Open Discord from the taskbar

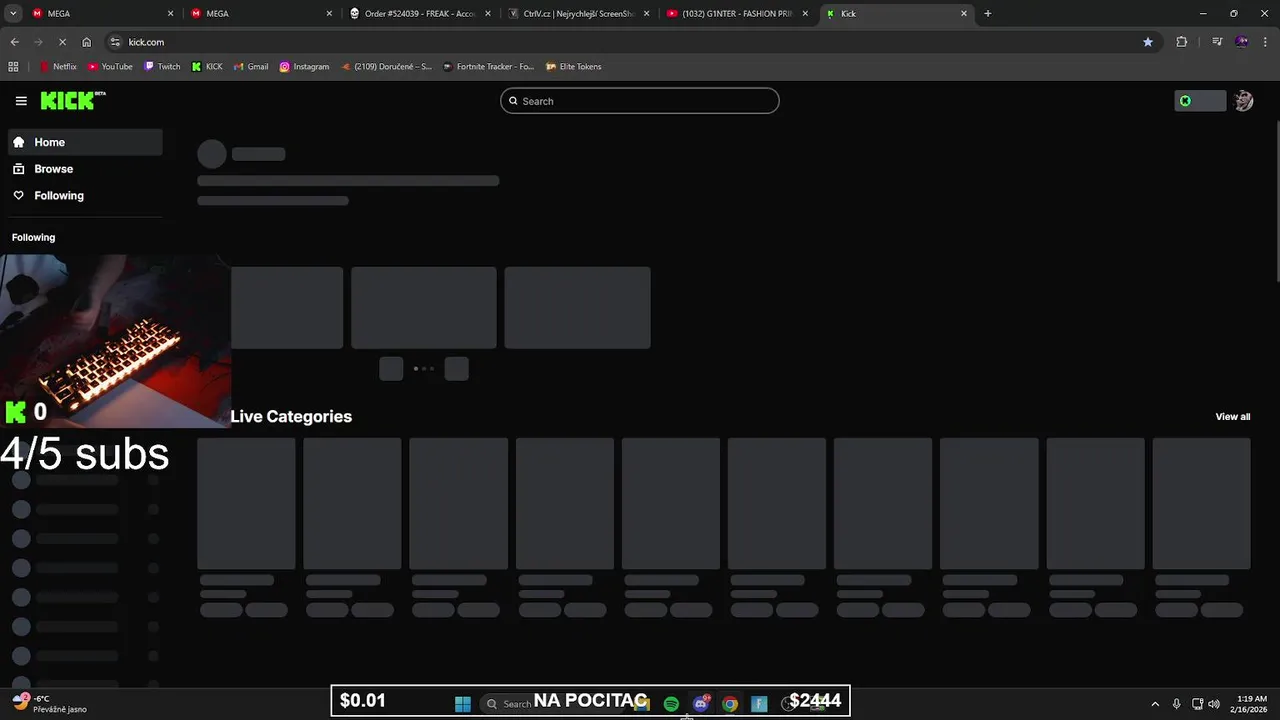(x=701, y=704)
